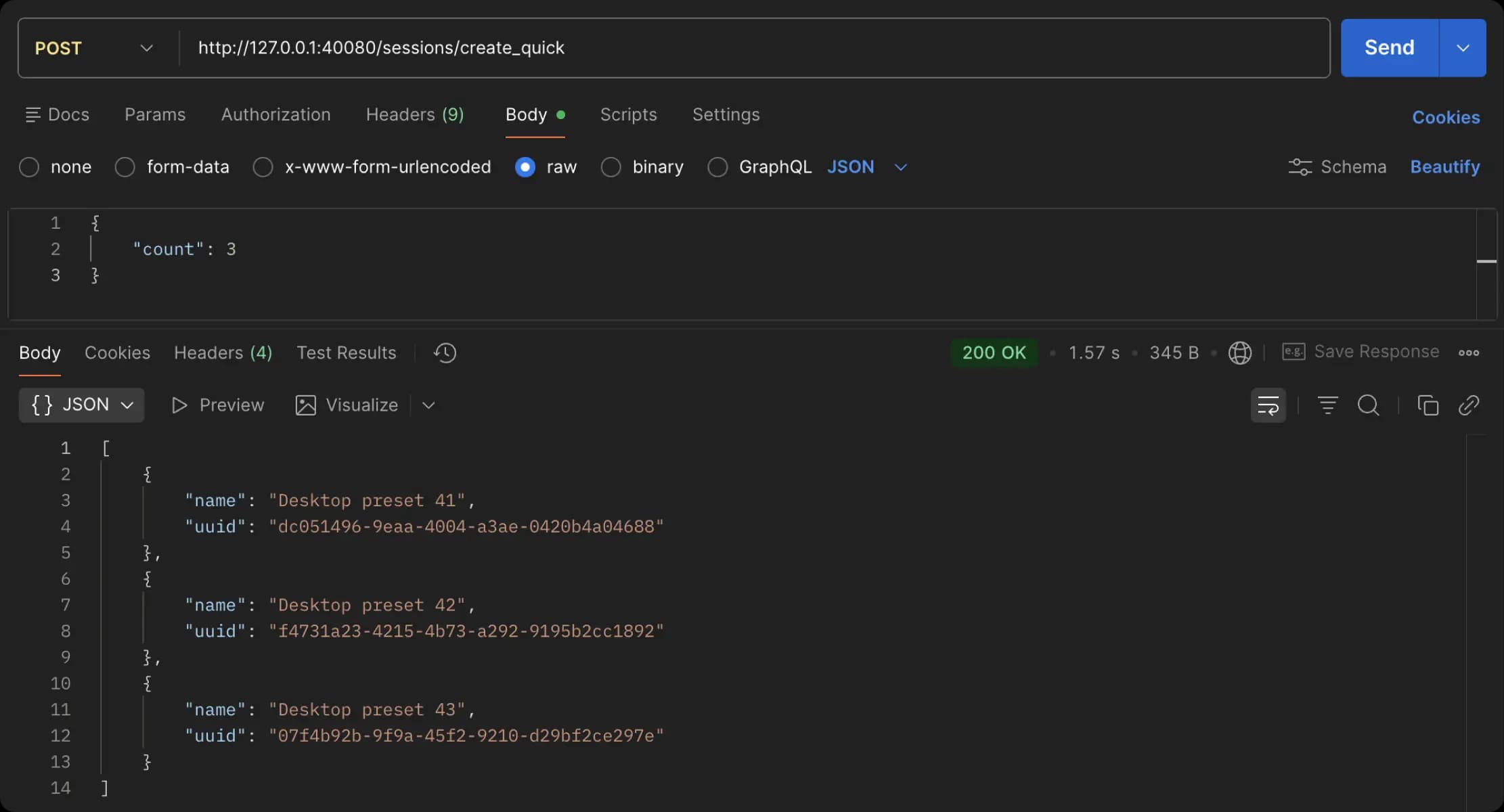The height and width of the screenshot is (812, 1504).
Task: Toggle the wrap lines icon in response
Action: (x=1268, y=405)
